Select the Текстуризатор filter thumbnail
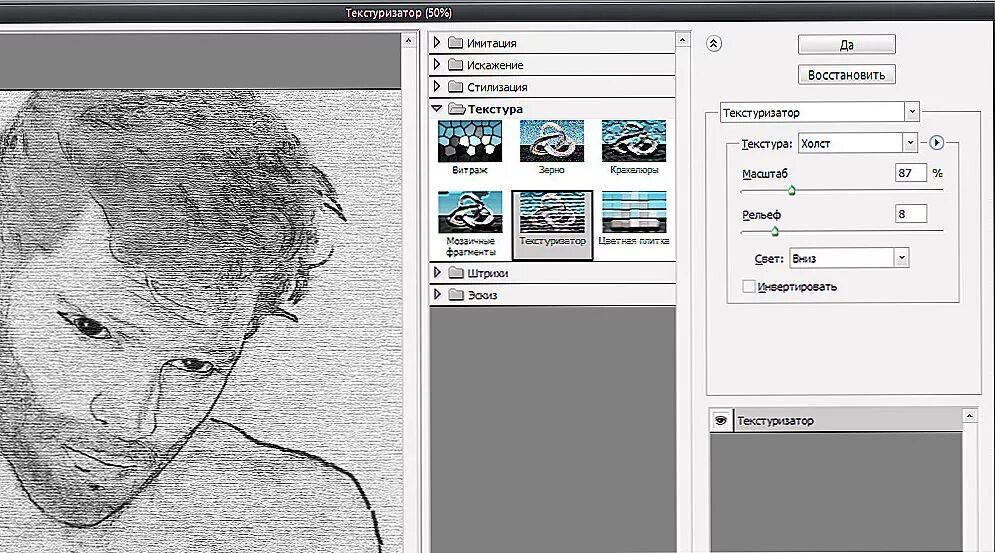The width and height of the screenshot is (995, 553). [552, 225]
